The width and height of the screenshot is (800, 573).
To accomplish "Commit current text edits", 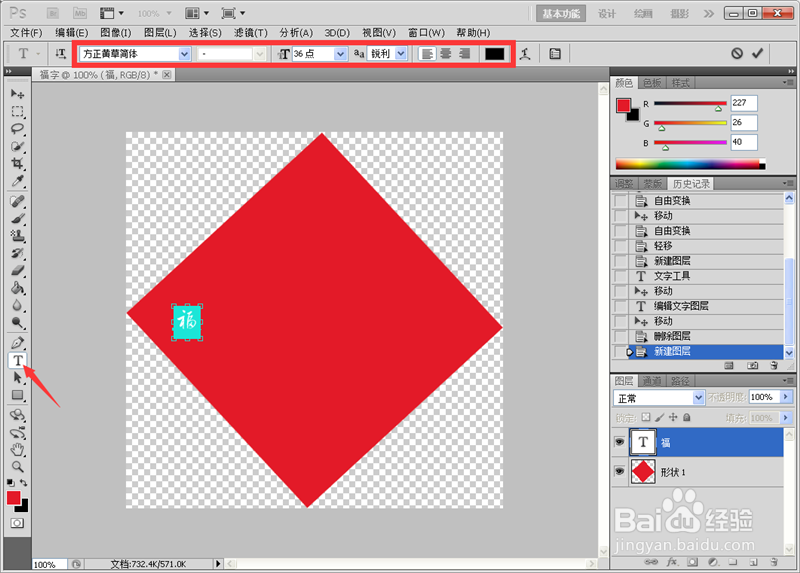I will (758, 53).
